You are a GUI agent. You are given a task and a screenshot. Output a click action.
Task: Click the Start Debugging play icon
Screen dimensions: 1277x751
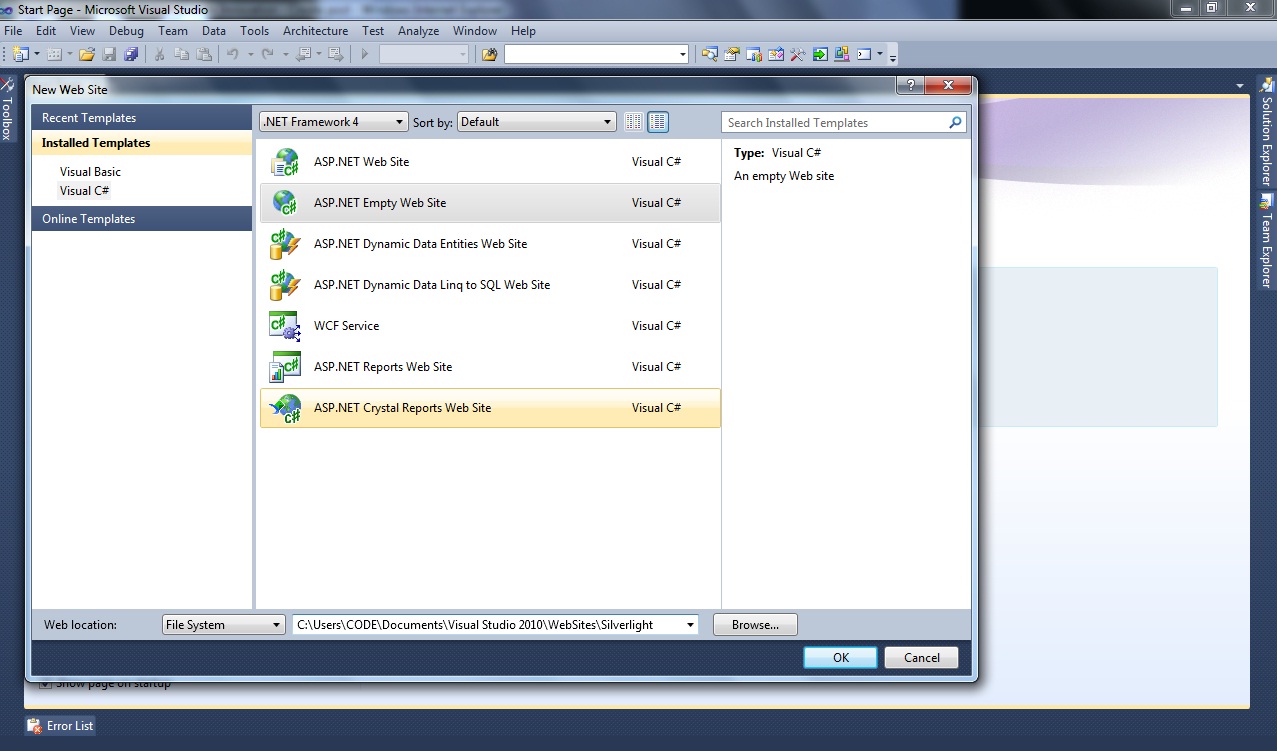point(365,54)
